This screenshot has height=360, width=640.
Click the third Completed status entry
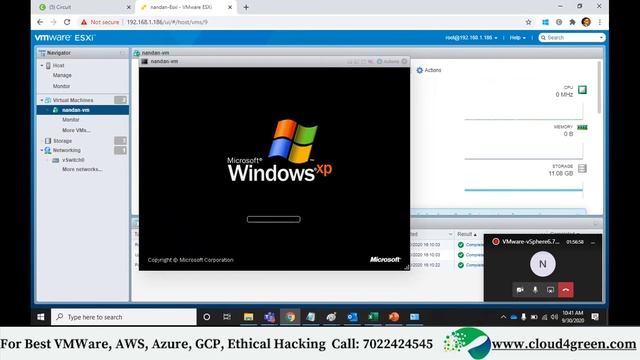pos(470,265)
